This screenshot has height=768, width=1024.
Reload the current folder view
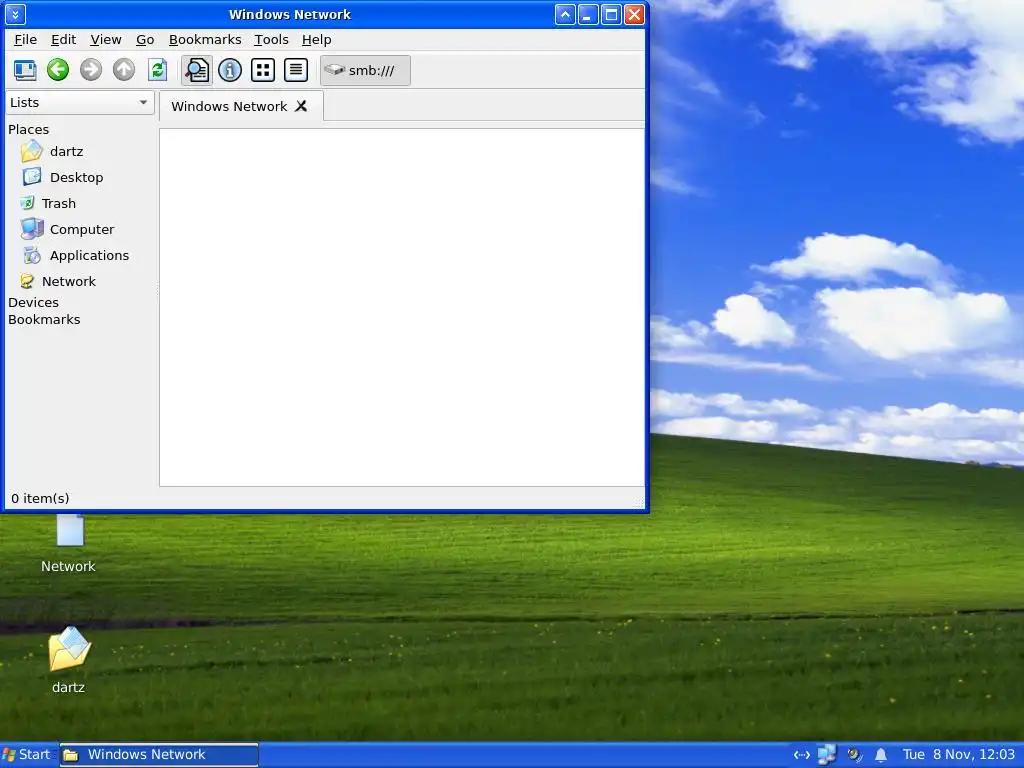coord(157,70)
